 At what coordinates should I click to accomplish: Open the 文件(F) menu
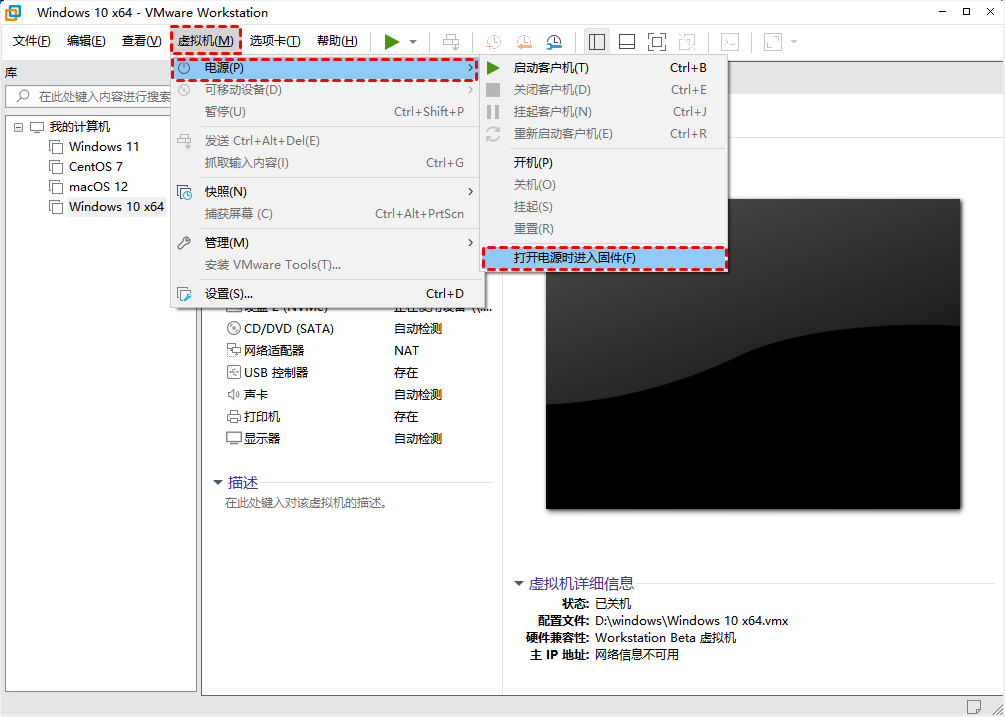point(31,41)
